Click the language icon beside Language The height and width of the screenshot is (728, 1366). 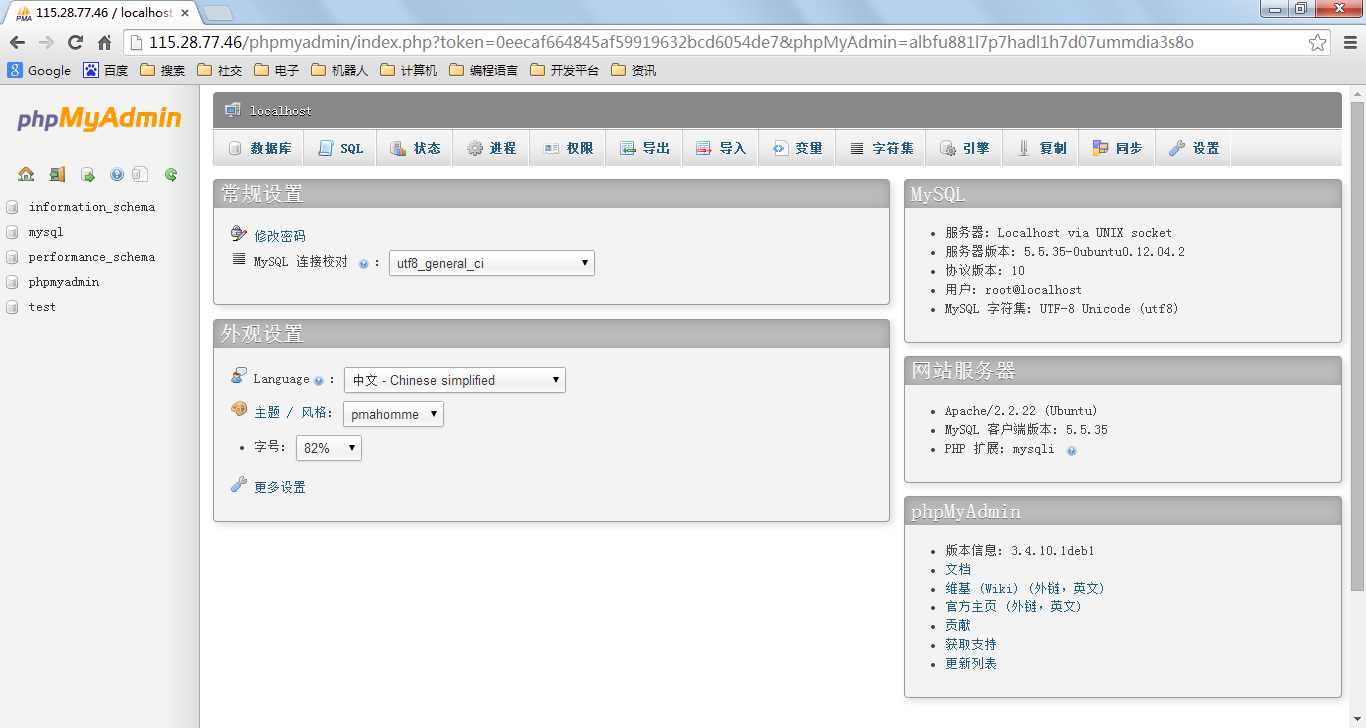coord(238,376)
